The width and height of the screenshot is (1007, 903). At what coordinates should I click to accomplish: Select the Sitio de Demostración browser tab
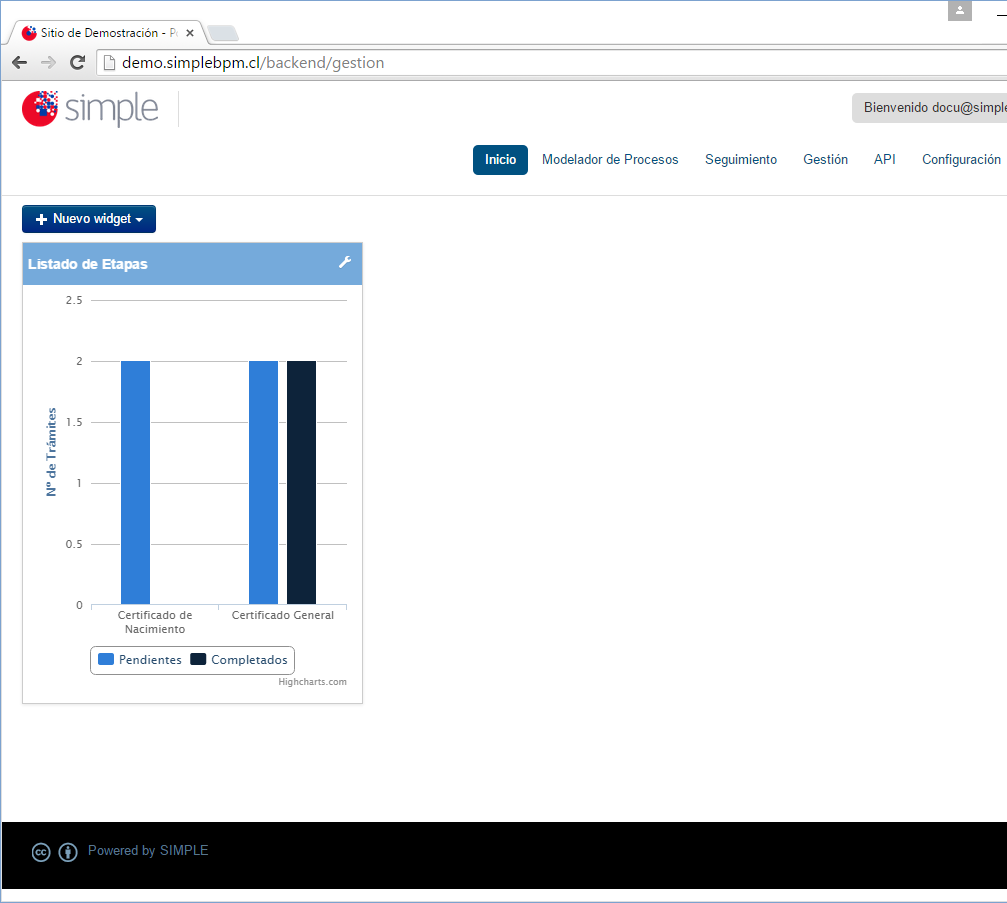coord(106,33)
